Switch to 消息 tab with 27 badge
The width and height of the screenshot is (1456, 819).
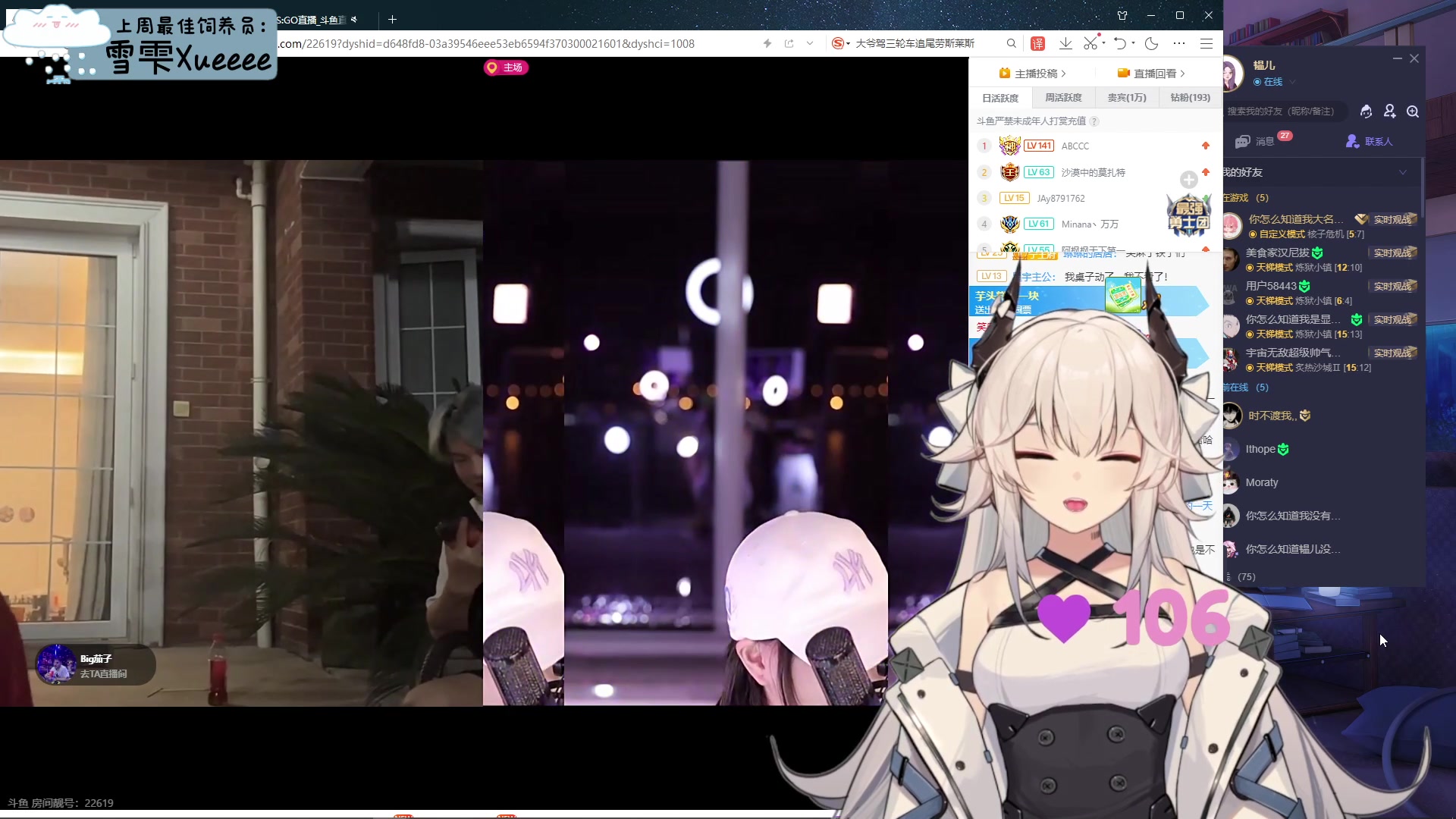pos(1263,141)
